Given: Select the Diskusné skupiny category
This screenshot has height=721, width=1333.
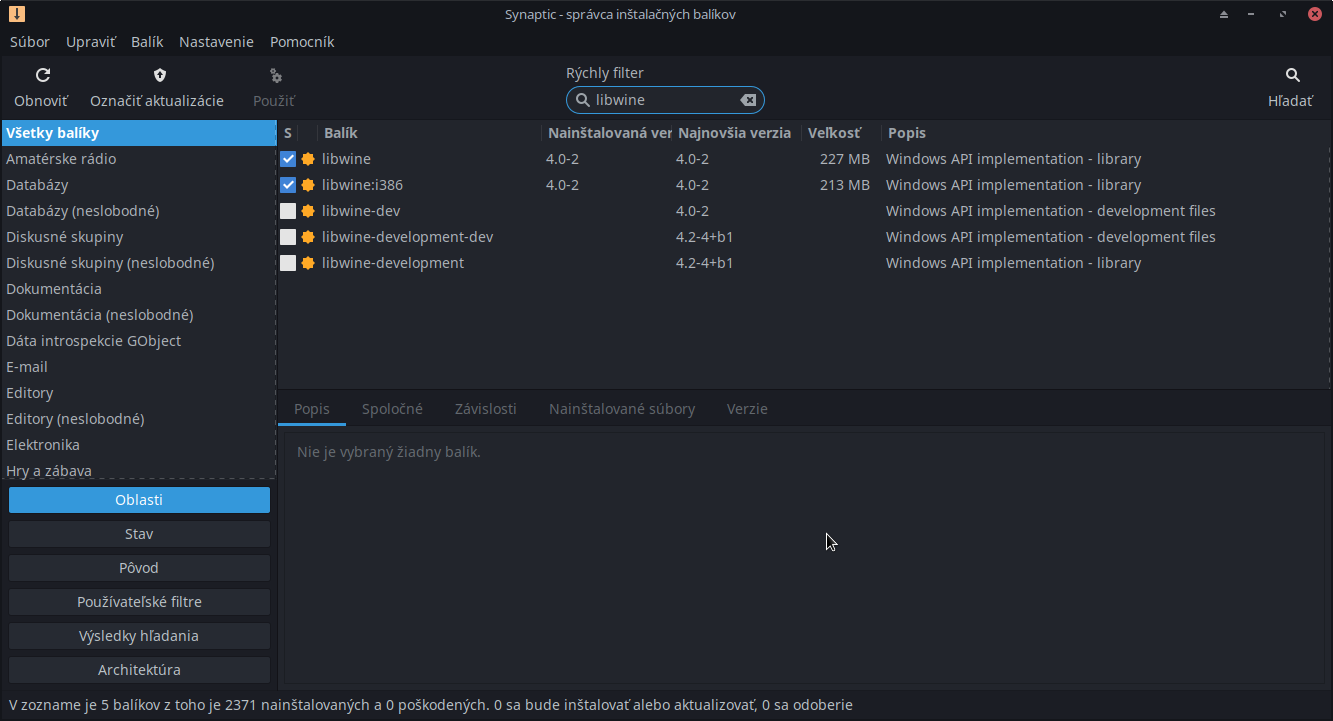Looking at the screenshot, I should (x=138, y=237).
